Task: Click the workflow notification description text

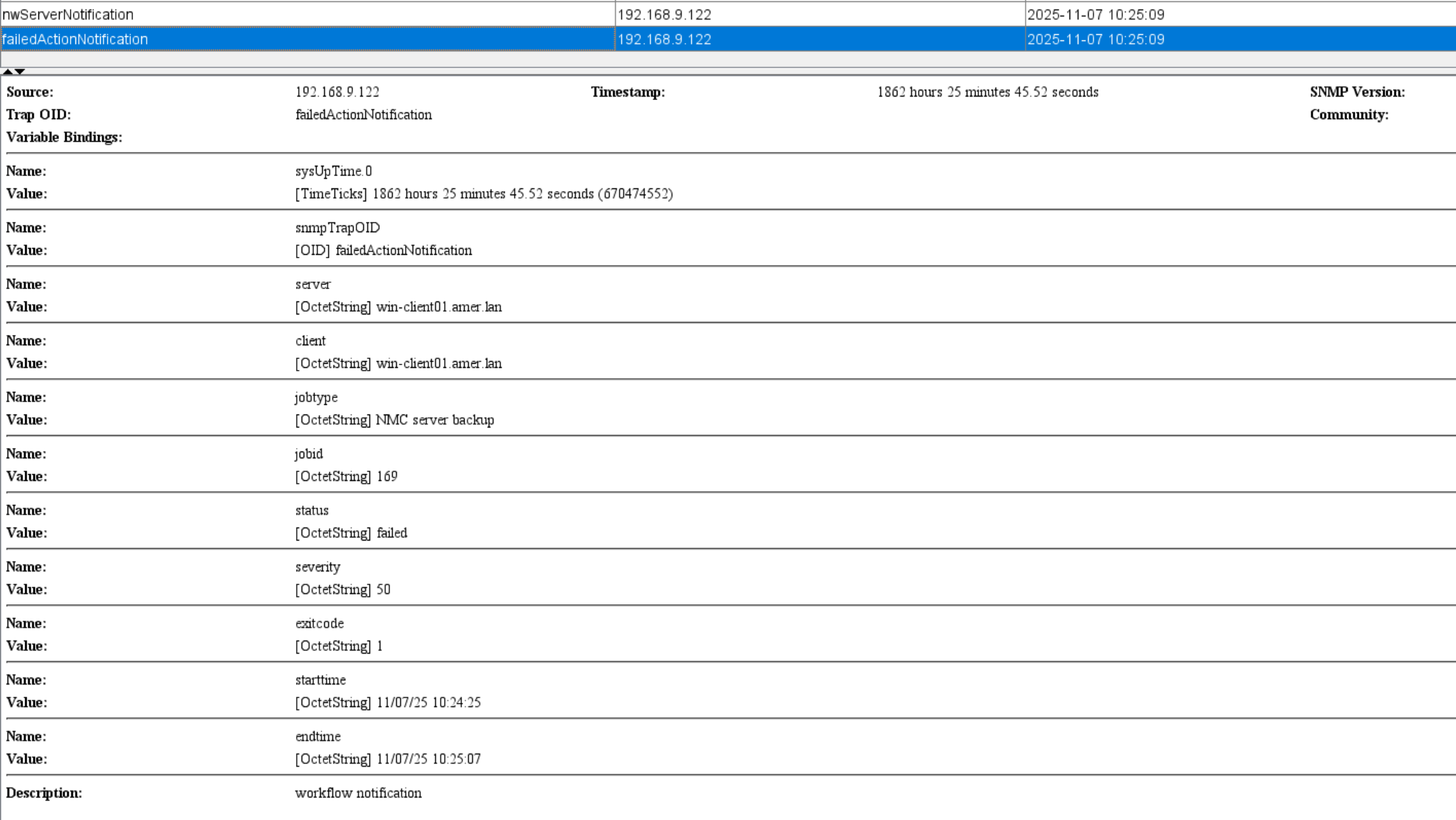Action: (x=358, y=793)
